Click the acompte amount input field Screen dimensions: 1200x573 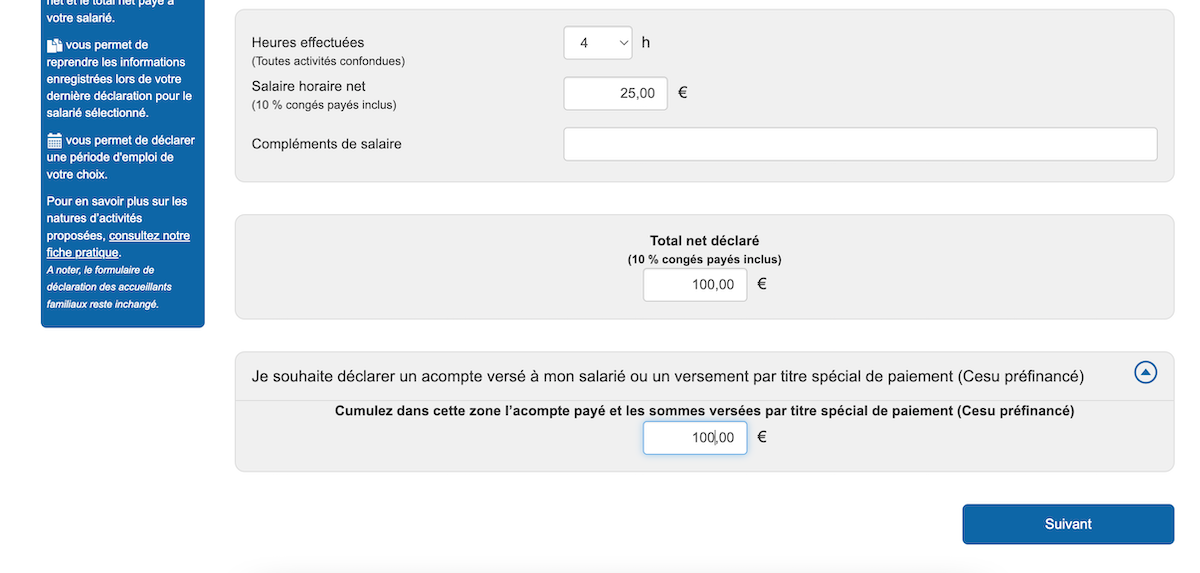(694, 437)
